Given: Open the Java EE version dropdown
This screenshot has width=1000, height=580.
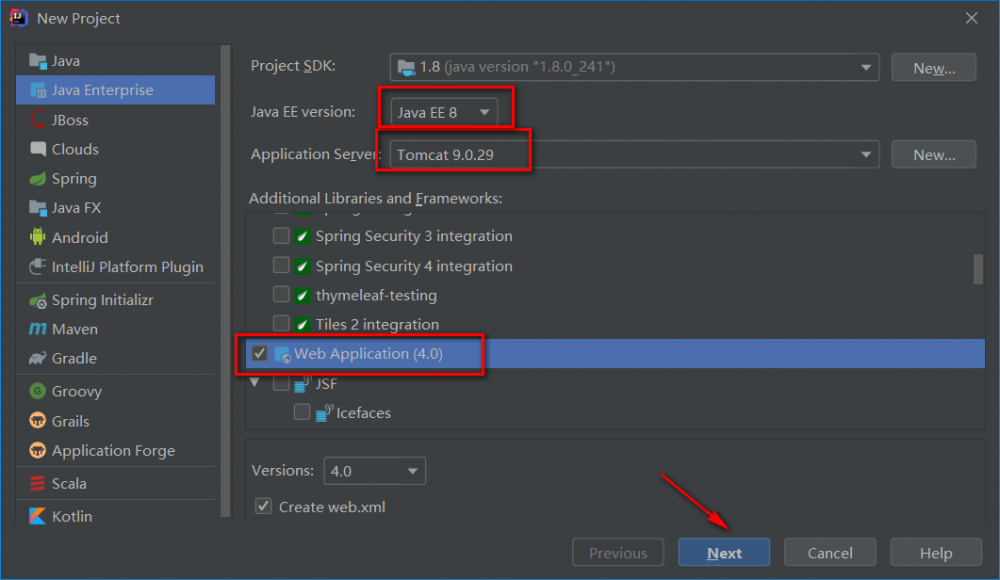Looking at the screenshot, I should pyautogui.click(x=485, y=112).
